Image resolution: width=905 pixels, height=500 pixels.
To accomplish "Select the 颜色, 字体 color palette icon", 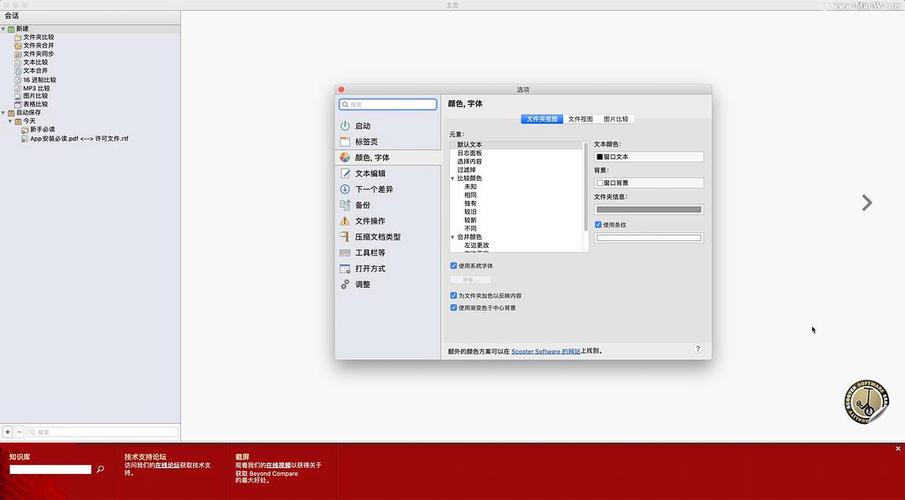I will (x=345, y=157).
